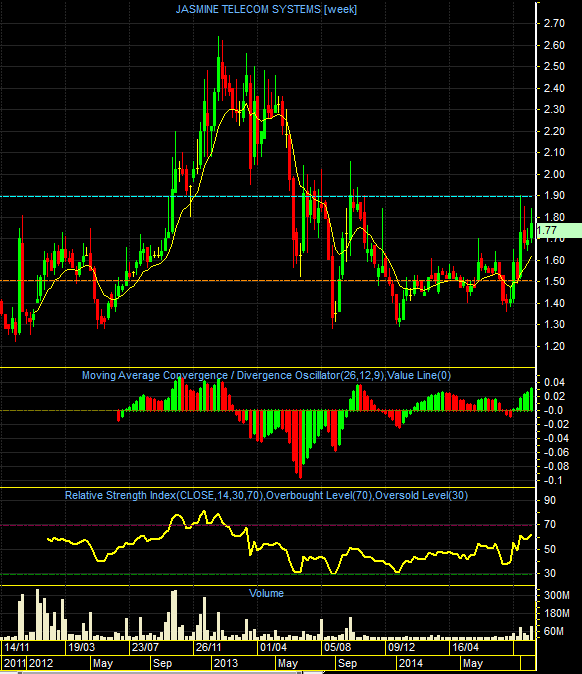Click the 09/12 date label
The width and height of the screenshot is (582, 674).
tap(401, 647)
